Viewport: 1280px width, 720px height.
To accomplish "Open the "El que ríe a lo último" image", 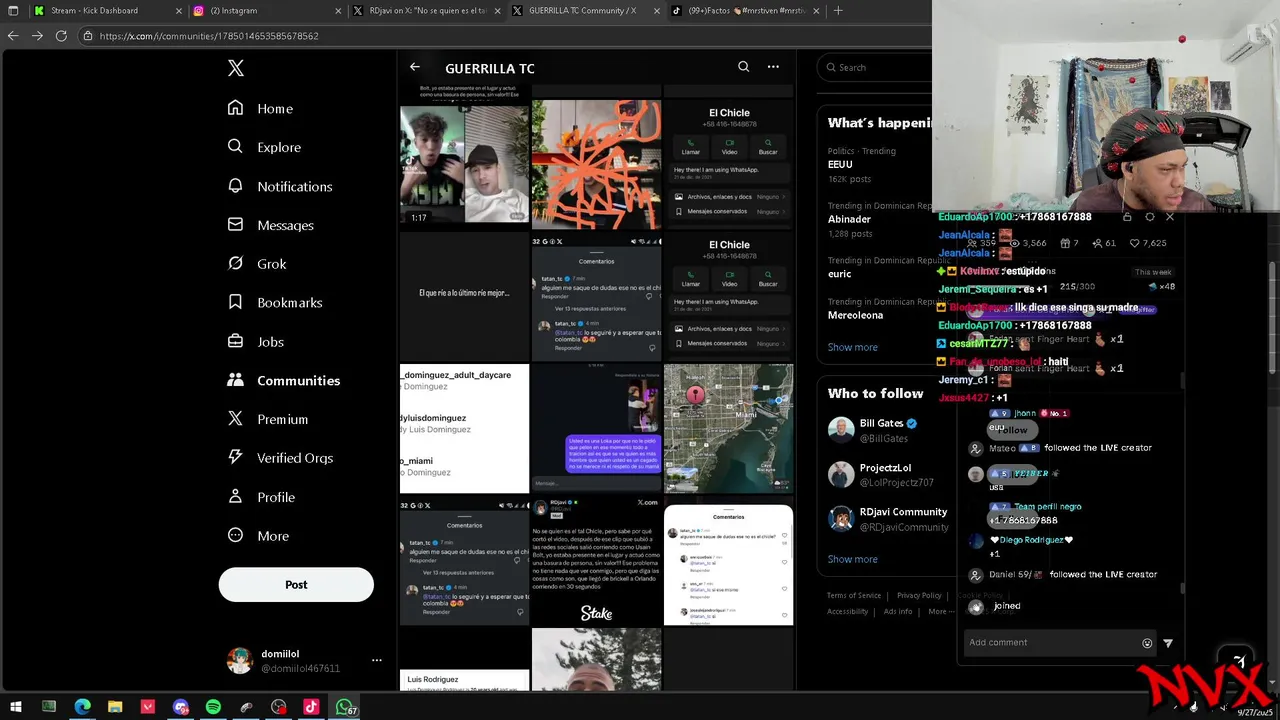I will pyautogui.click(x=464, y=296).
